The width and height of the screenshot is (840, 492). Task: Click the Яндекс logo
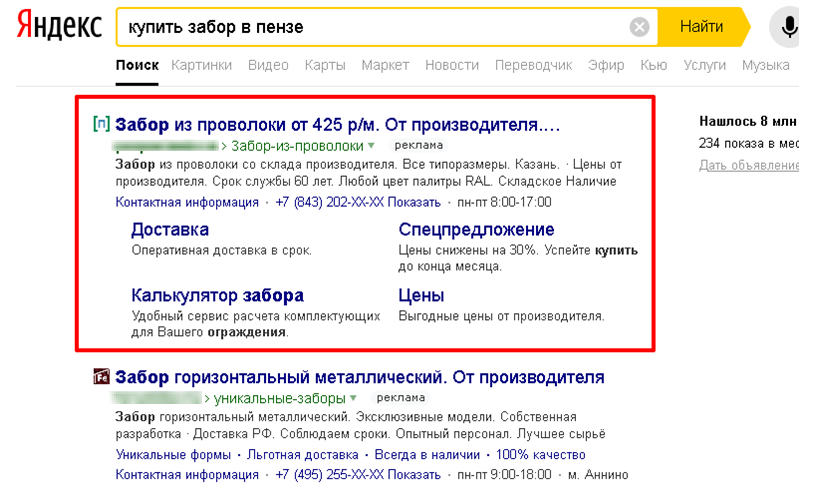coord(59,26)
